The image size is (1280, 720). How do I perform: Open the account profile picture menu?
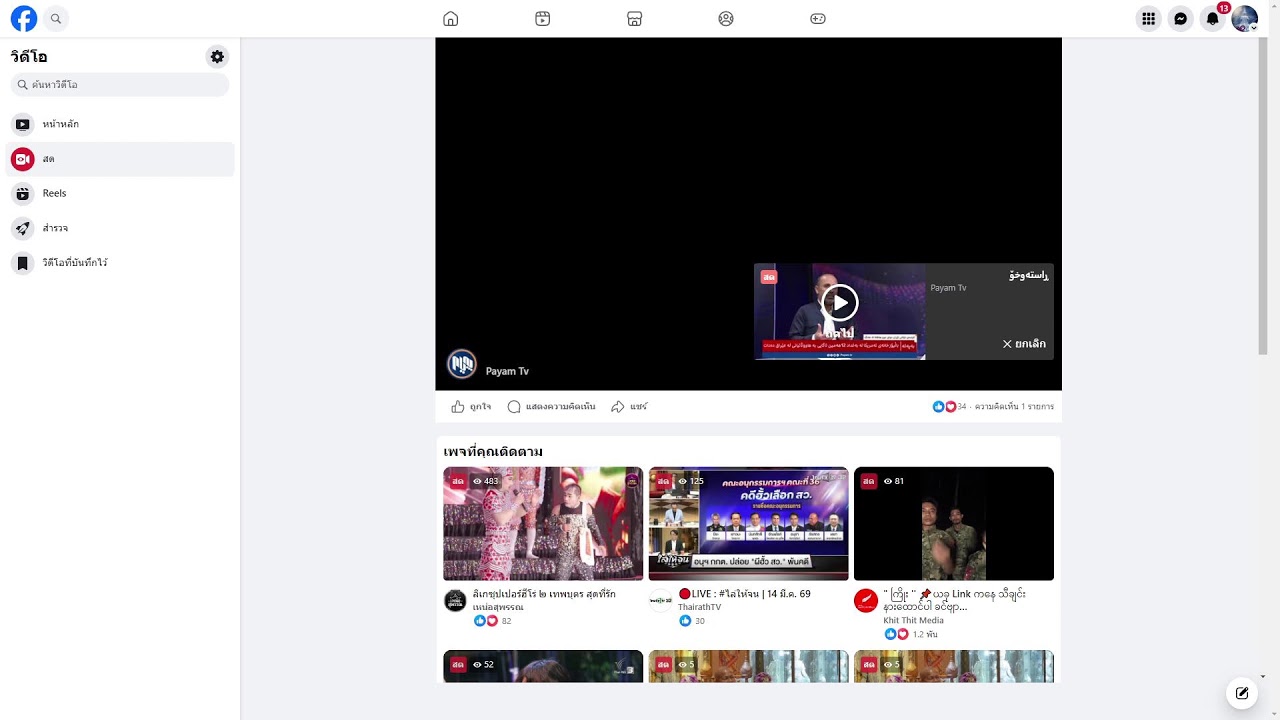pyautogui.click(x=1244, y=18)
